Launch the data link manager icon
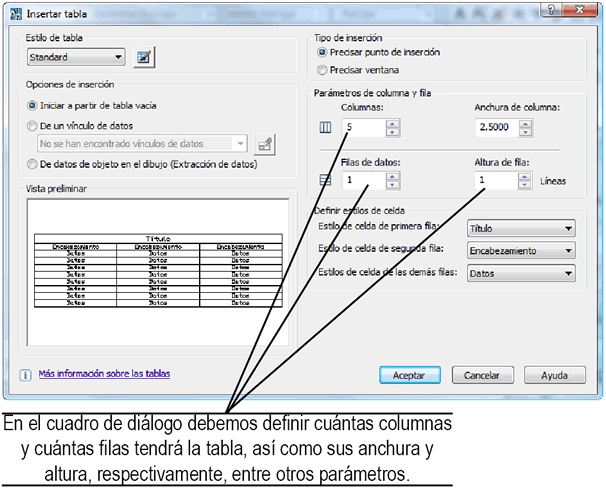The width and height of the screenshot is (606, 490). click(265, 145)
